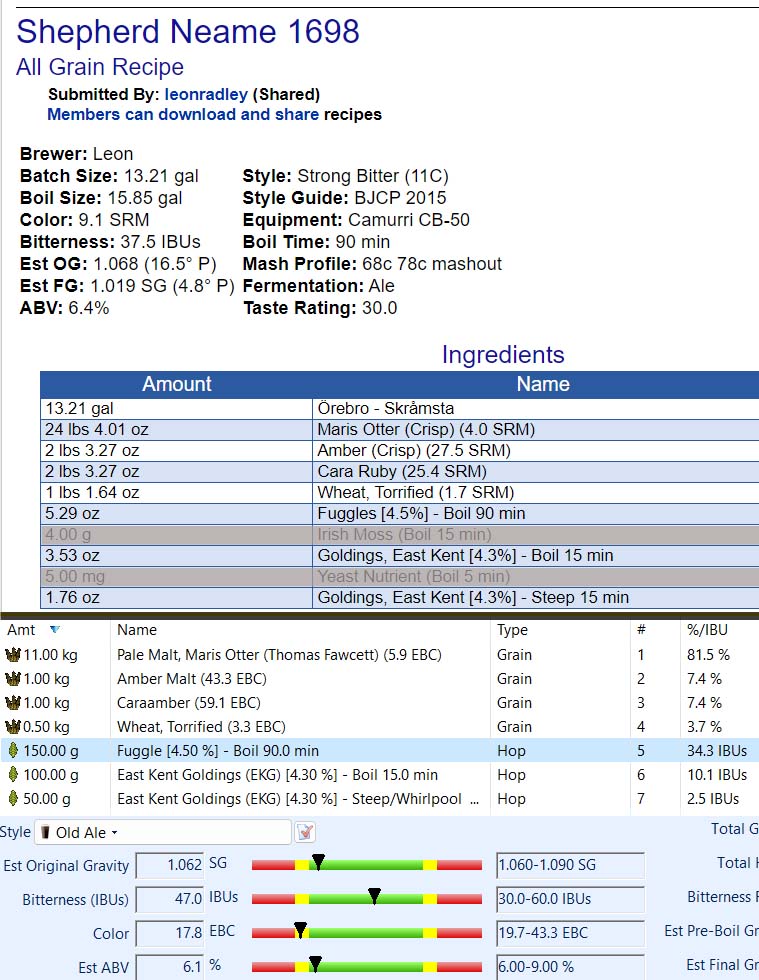Select the Fuggle Boil 90.0 min row
This screenshot has width=759, height=980.
(380, 750)
